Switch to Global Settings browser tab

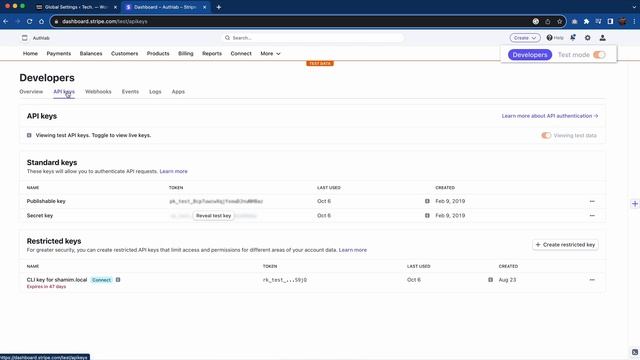point(76,7)
